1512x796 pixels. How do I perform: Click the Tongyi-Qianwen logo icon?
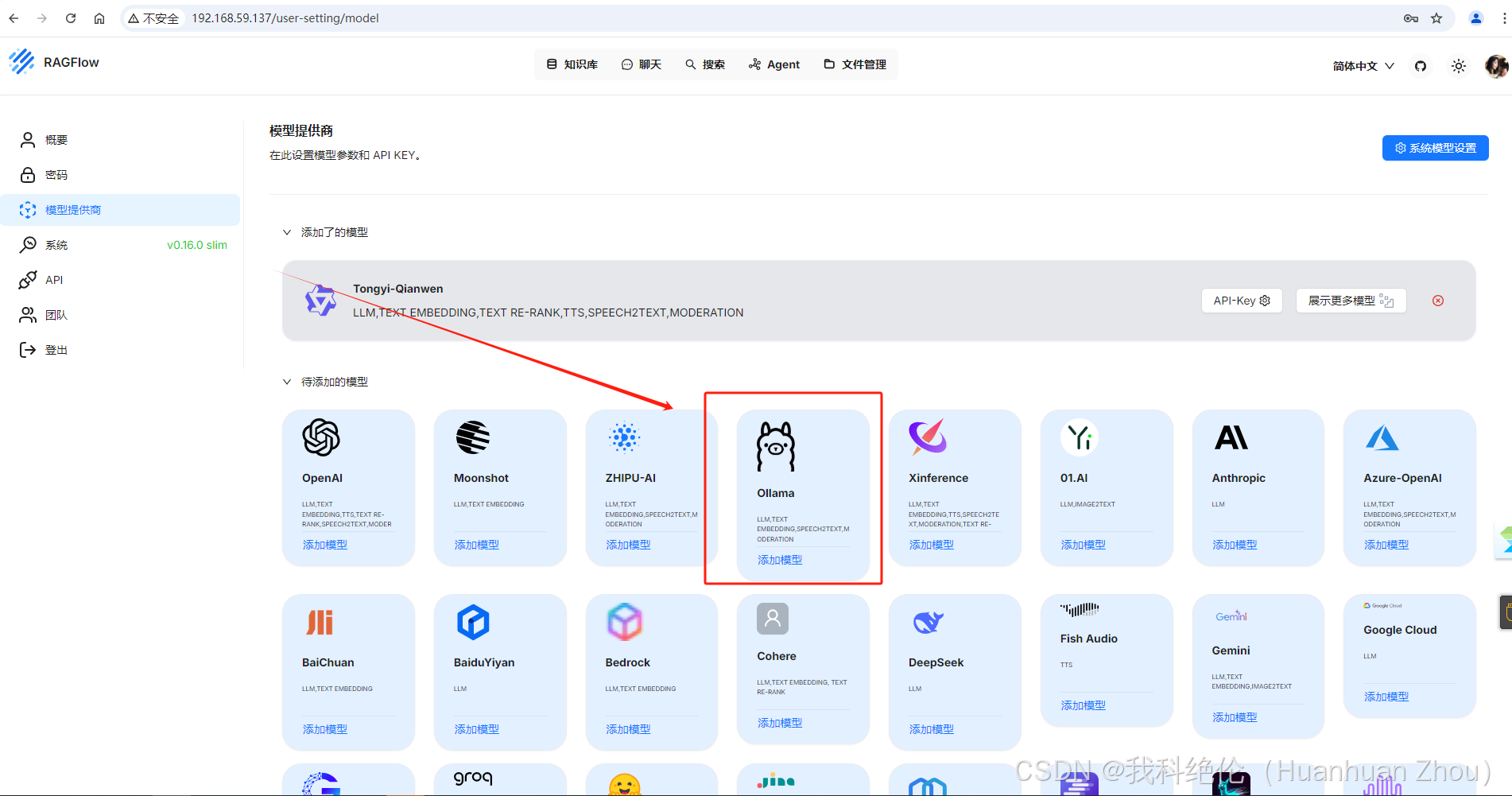click(321, 301)
